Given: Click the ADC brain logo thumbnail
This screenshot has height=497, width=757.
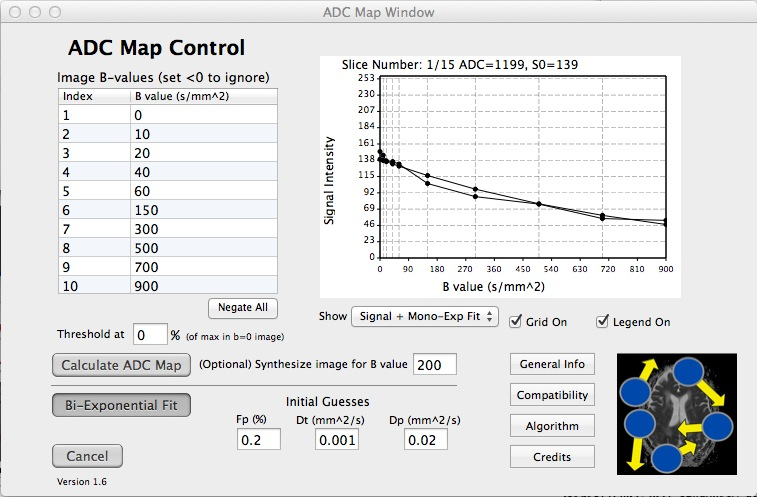Looking at the screenshot, I should (677, 412).
